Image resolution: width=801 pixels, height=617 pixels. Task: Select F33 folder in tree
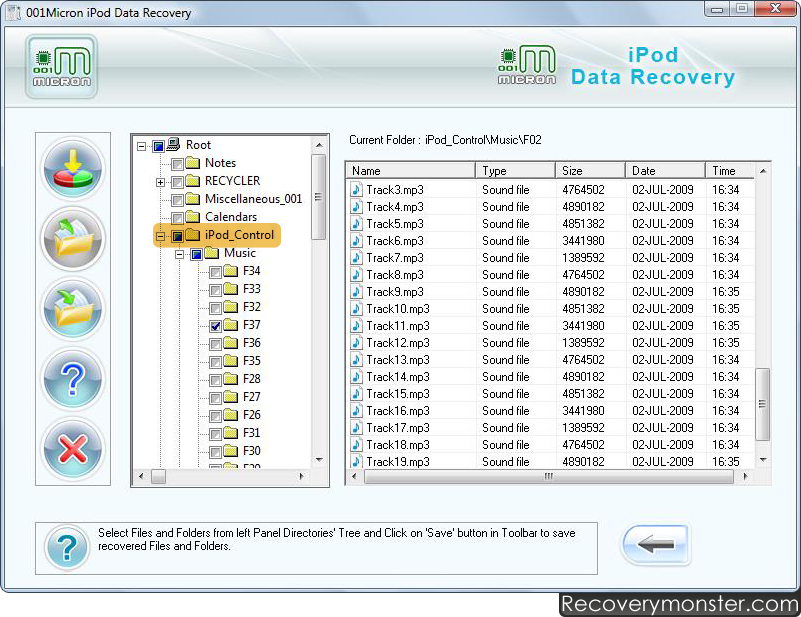(x=252, y=289)
